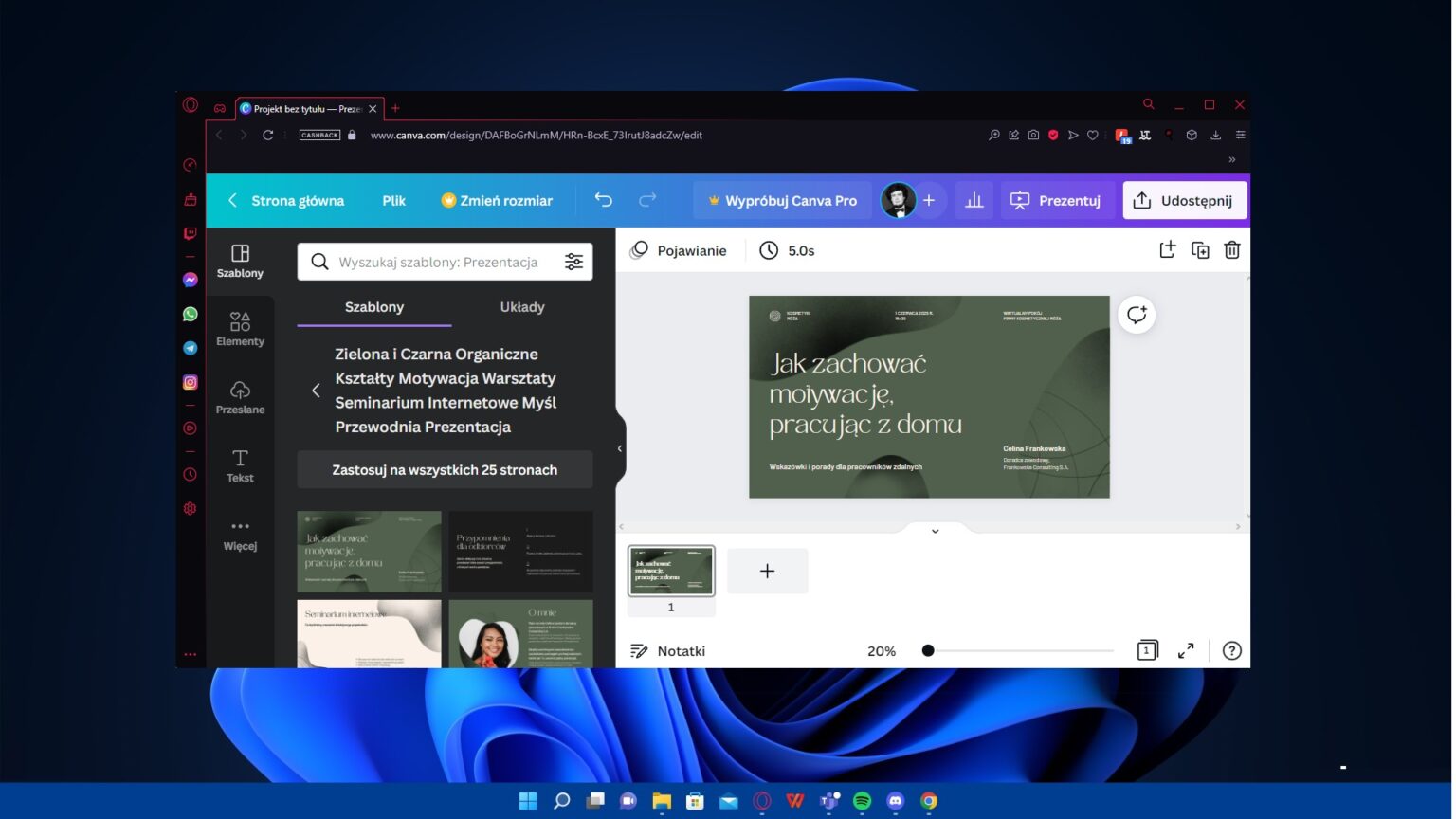This screenshot has width=1456, height=819.
Task: Click the undo arrow icon
Action: click(x=604, y=200)
